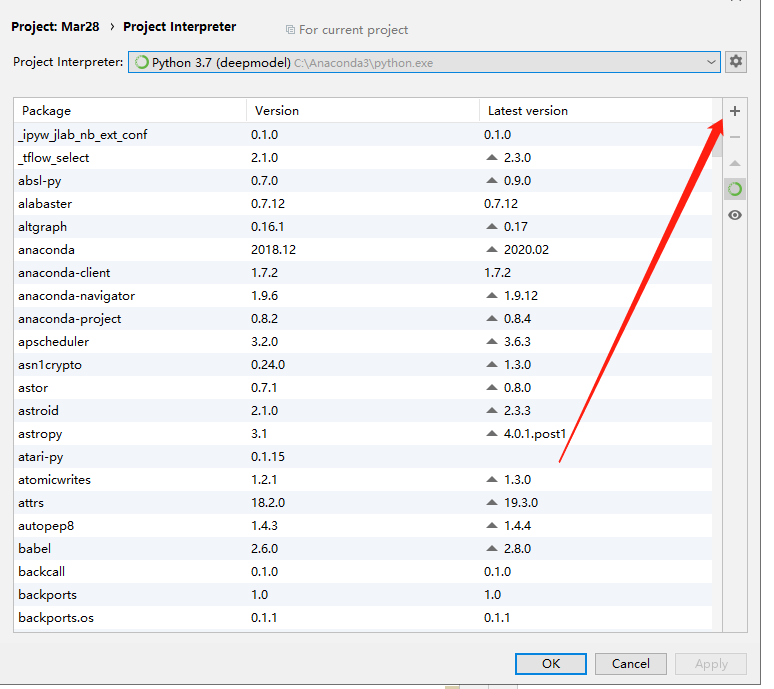Screen dimensions: 774x689
Task: Select the astropy package
Action: click(363, 434)
